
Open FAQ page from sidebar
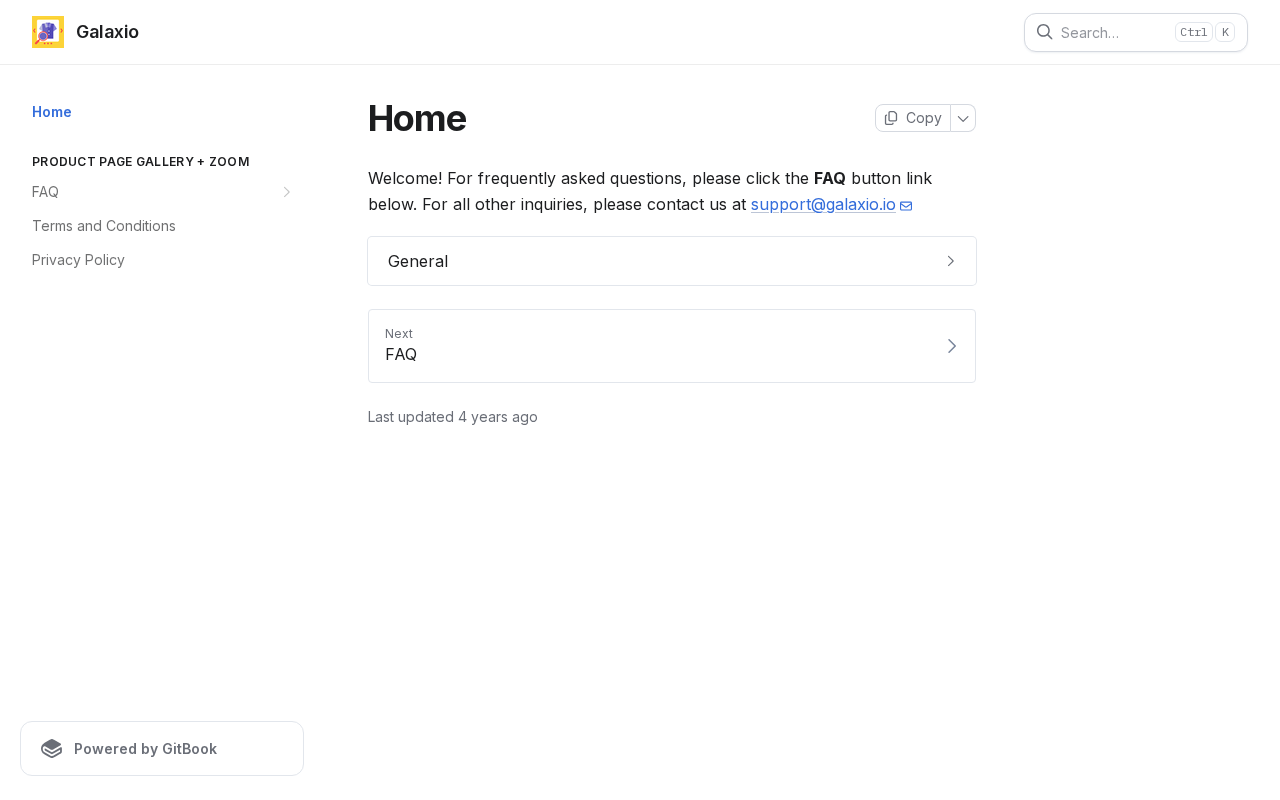[46, 192]
